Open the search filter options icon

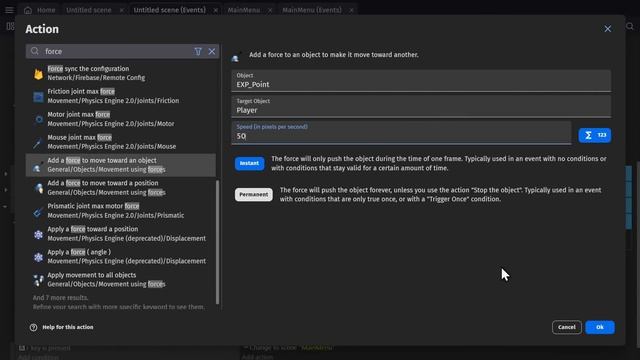(x=198, y=51)
